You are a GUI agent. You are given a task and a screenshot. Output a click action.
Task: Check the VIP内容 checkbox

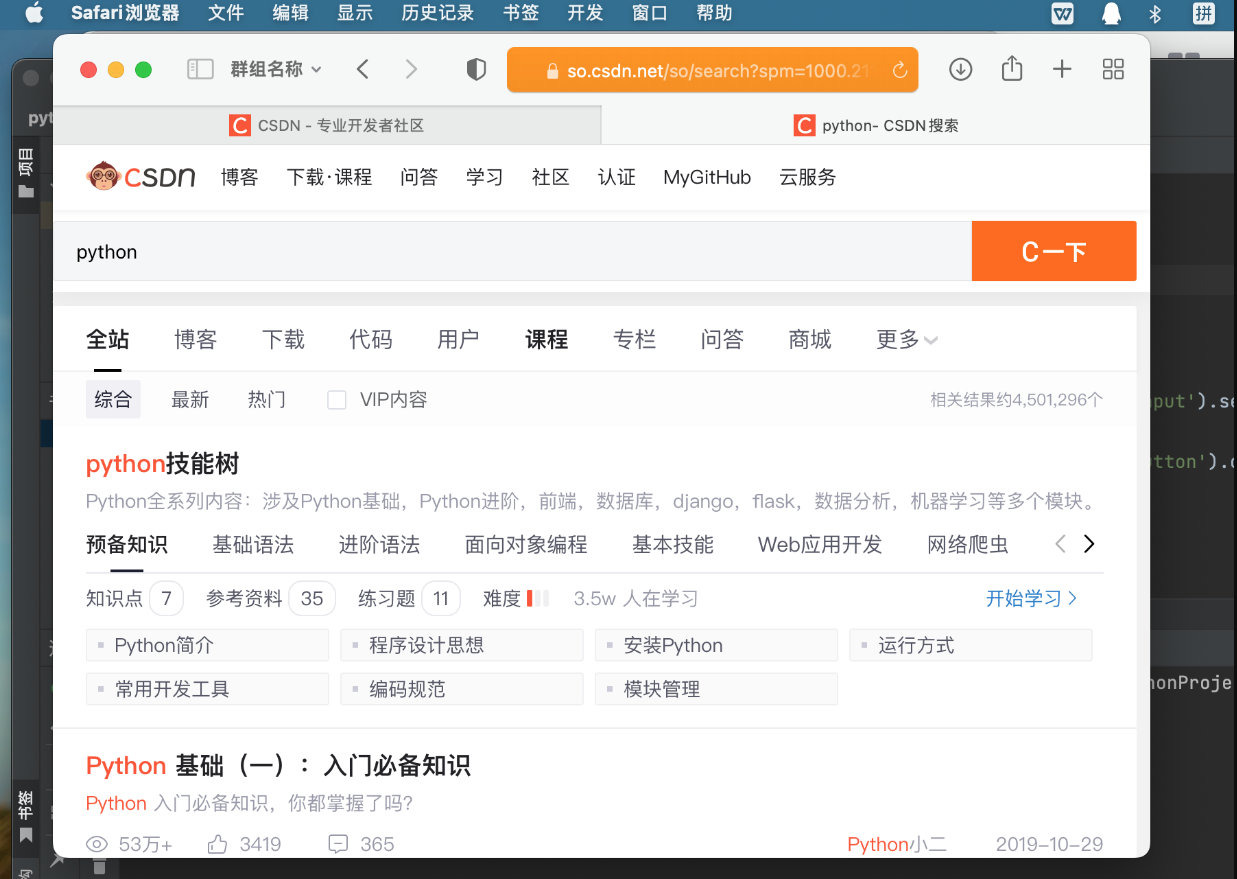(337, 400)
